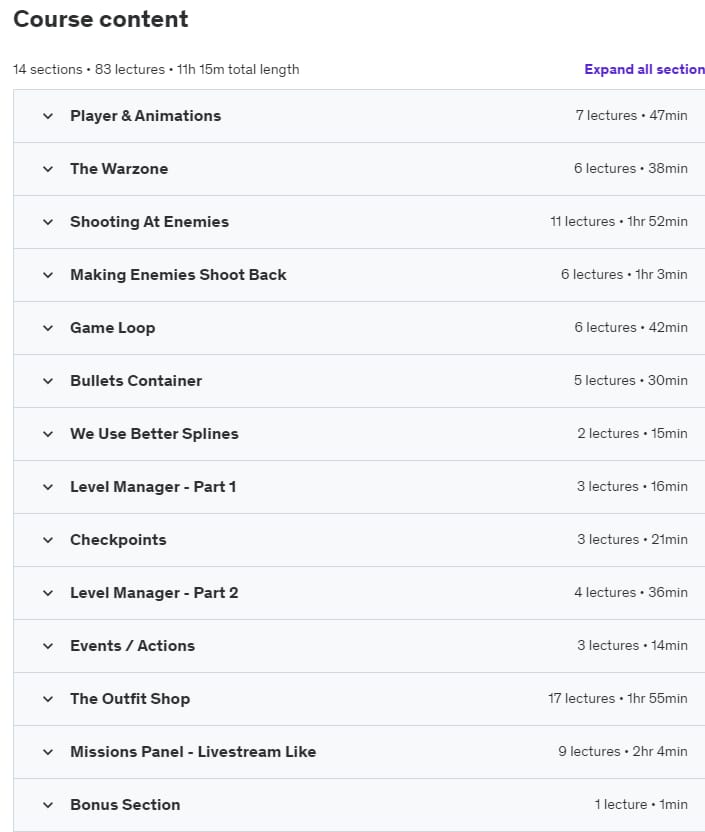
Task: Click Making Enemies Shoot Back title
Action: tap(178, 275)
